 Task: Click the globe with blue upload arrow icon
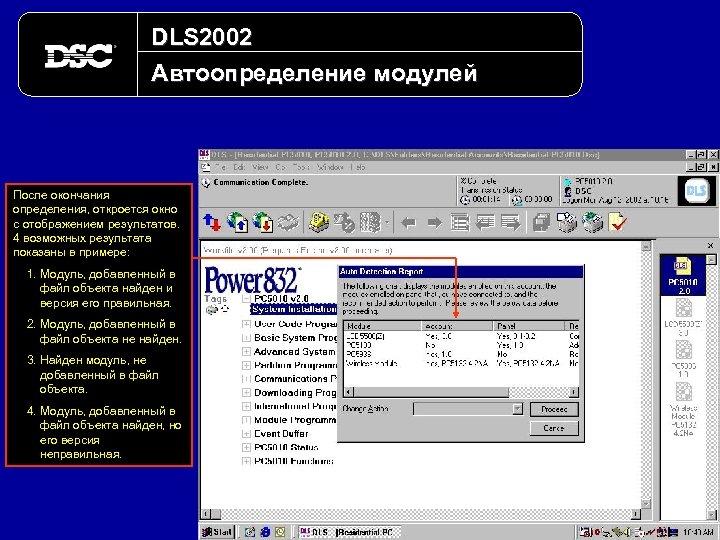[237, 223]
